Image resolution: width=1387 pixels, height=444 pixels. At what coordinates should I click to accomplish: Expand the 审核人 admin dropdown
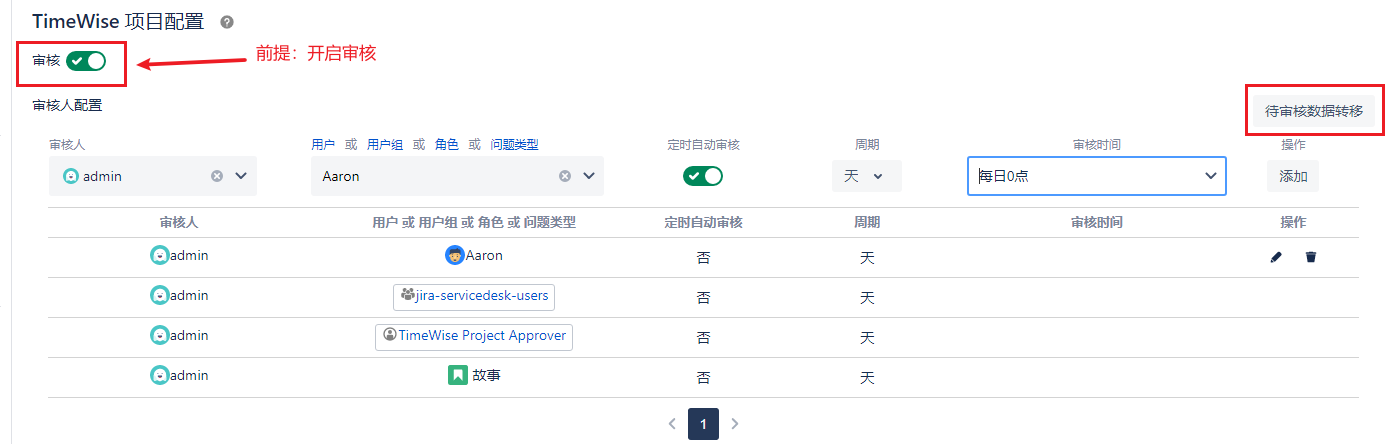point(241,176)
